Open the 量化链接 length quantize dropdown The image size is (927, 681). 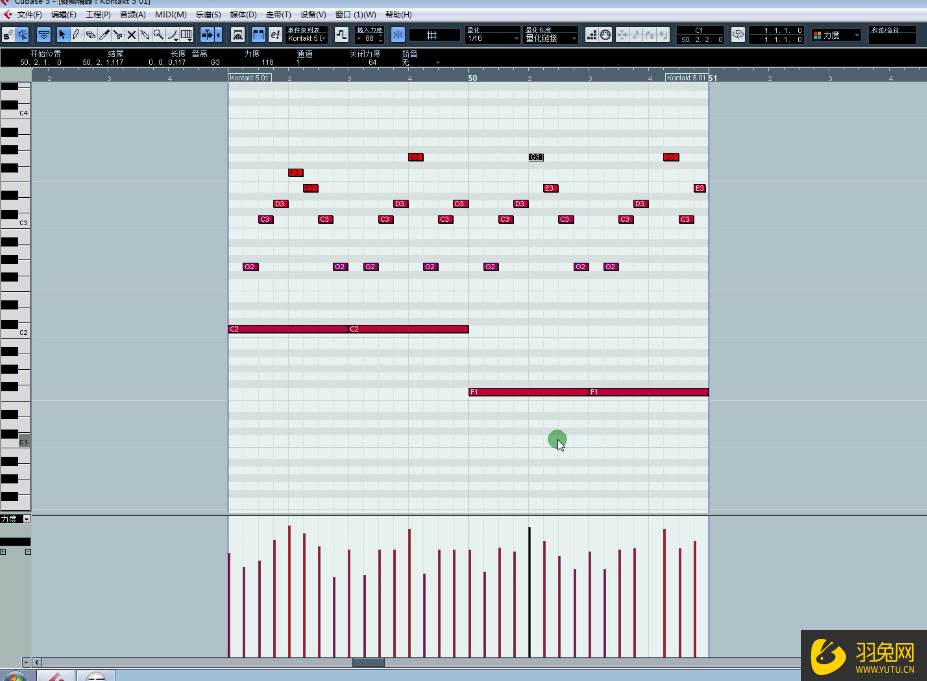coord(551,38)
